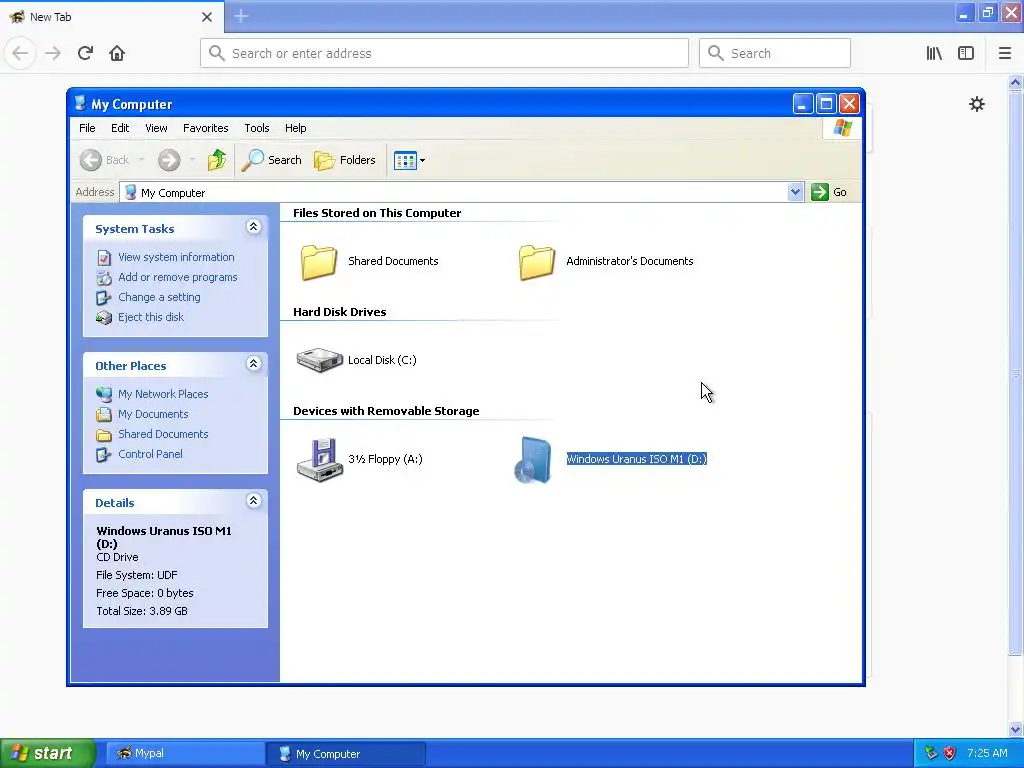Click the Up folder toolbar icon

pyautogui.click(x=217, y=160)
